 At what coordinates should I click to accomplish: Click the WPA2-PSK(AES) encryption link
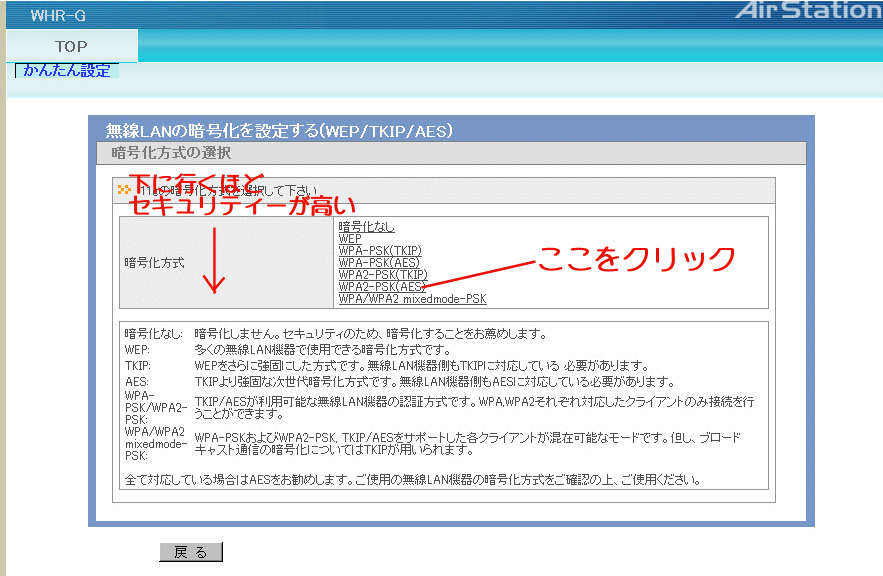pyautogui.click(x=382, y=287)
